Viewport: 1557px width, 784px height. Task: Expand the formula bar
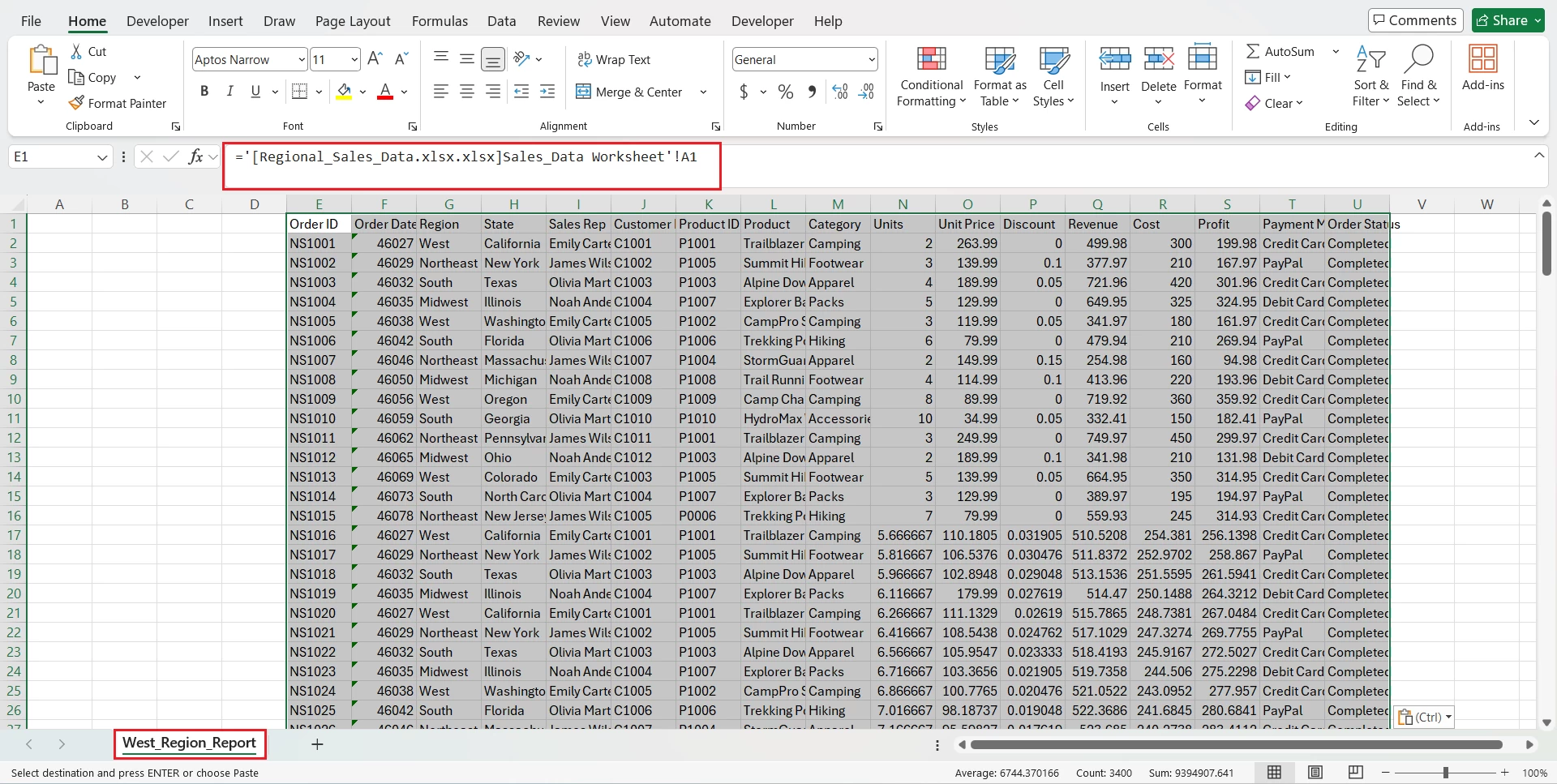1539,156
